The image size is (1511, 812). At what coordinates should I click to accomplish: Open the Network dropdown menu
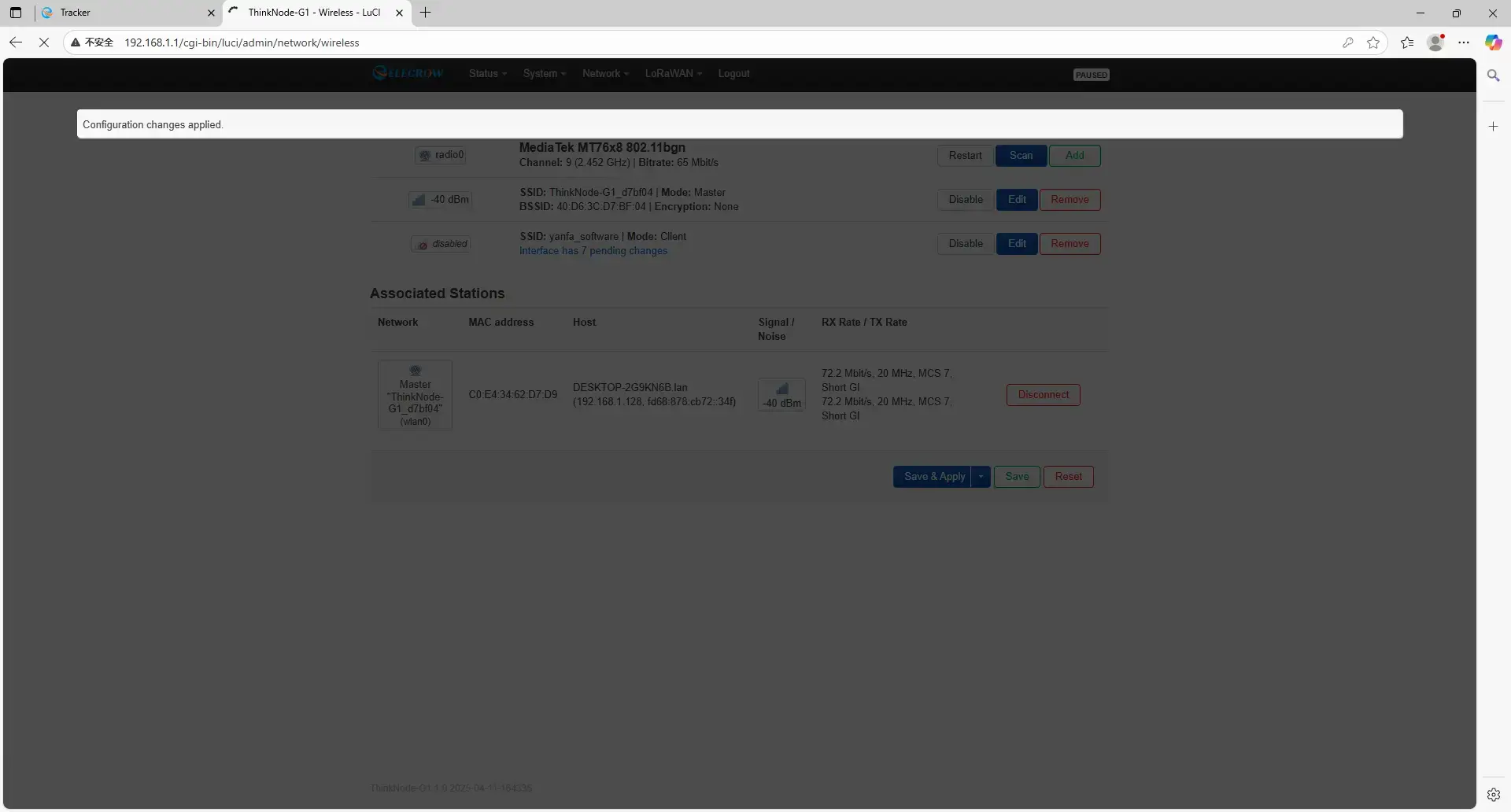[x=605, y=73]
